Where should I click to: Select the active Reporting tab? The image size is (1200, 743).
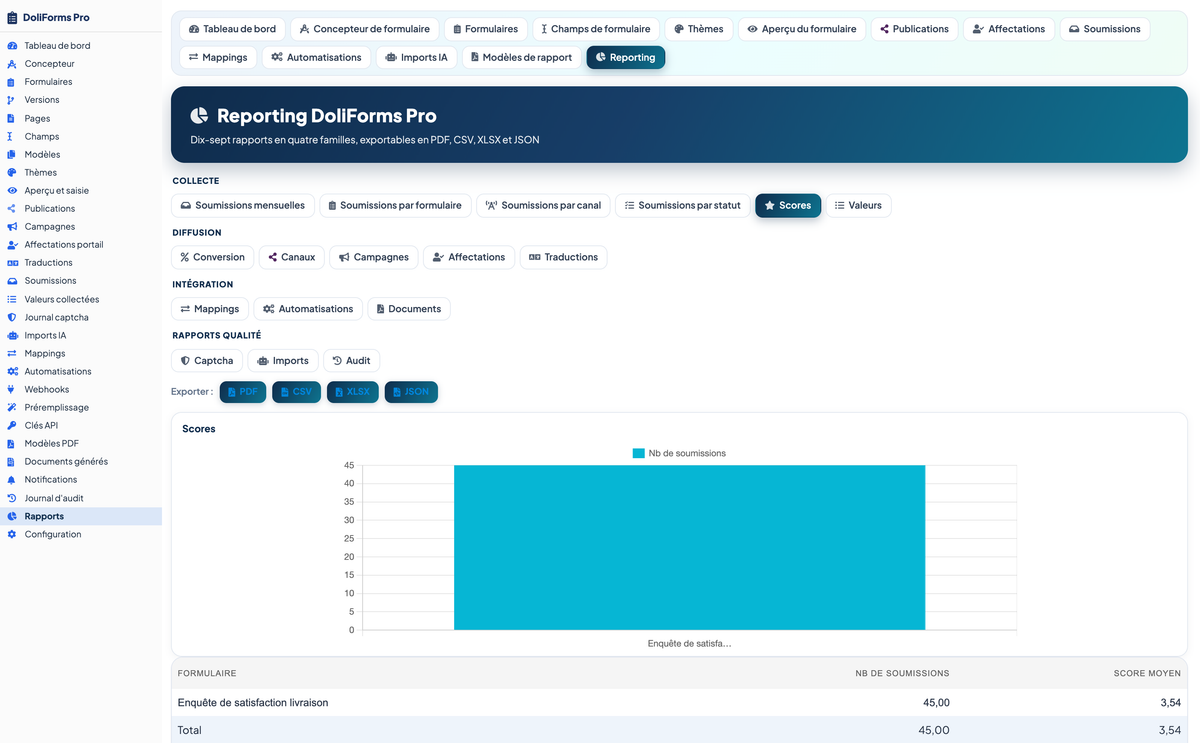[x=625, y=57]
